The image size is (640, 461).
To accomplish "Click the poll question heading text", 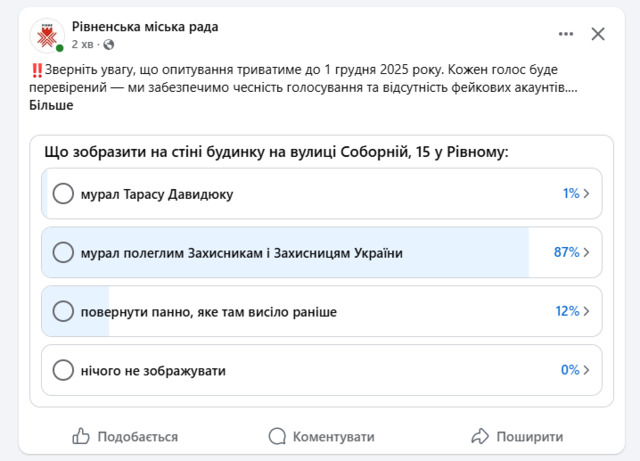I will pos(277,152).
